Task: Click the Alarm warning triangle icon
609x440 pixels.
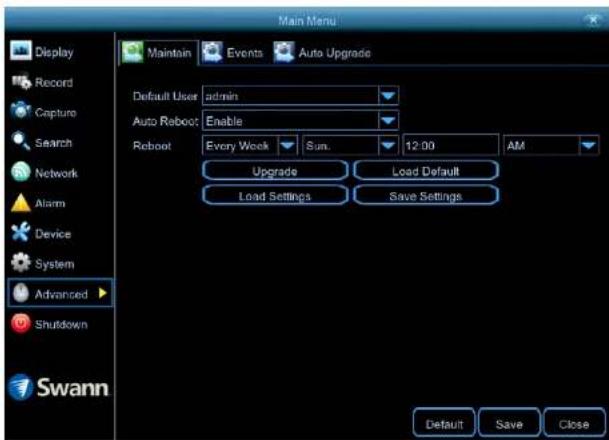Action: tap(21, 203)
